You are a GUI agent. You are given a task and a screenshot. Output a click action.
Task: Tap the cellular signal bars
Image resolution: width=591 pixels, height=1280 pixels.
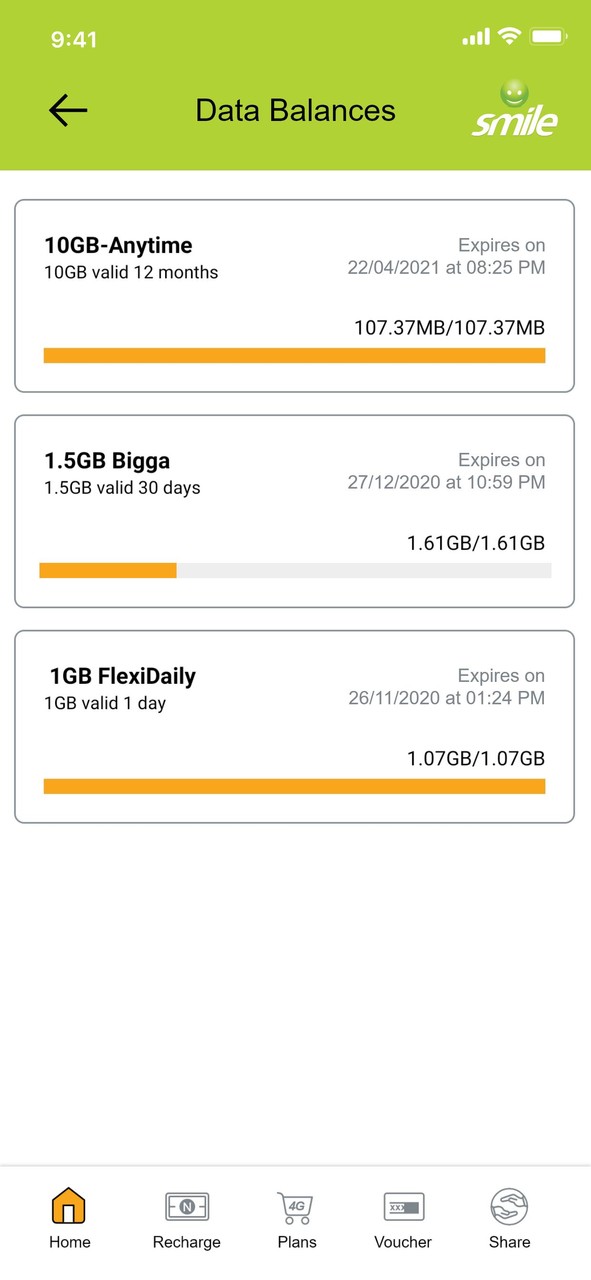pyautogui.click(x=476, y=37)
